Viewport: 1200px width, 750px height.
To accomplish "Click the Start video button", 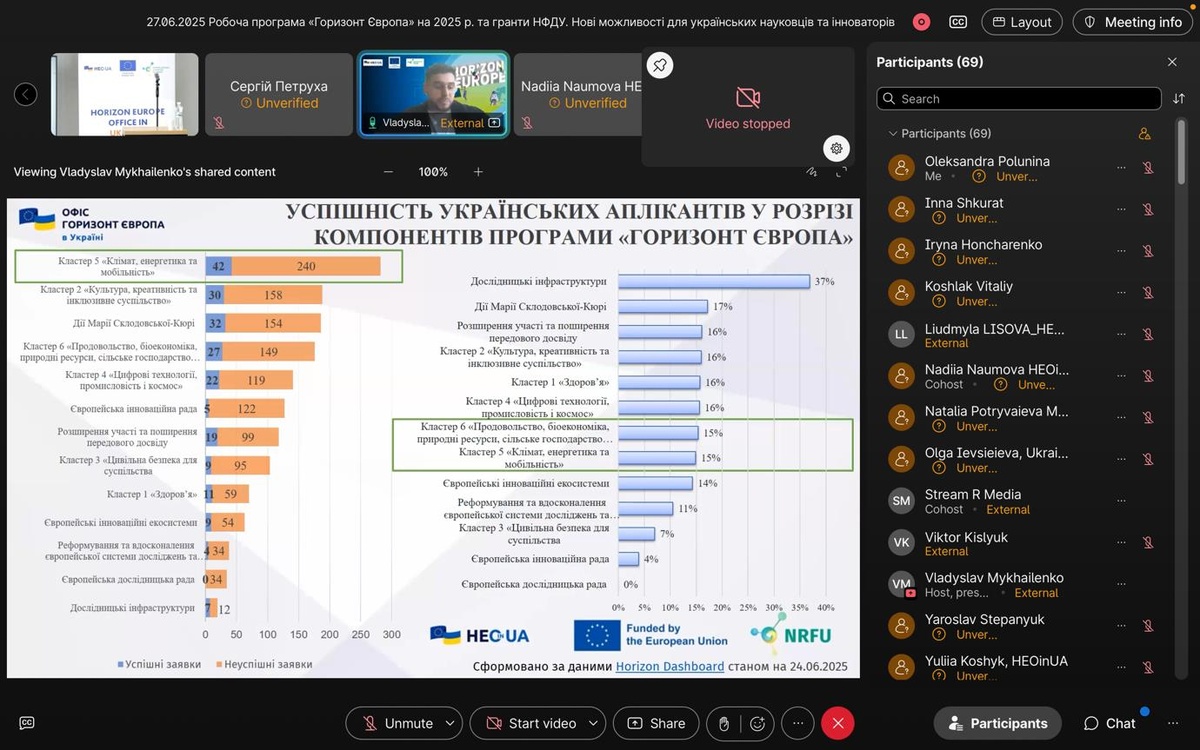I will coord(530,723).
